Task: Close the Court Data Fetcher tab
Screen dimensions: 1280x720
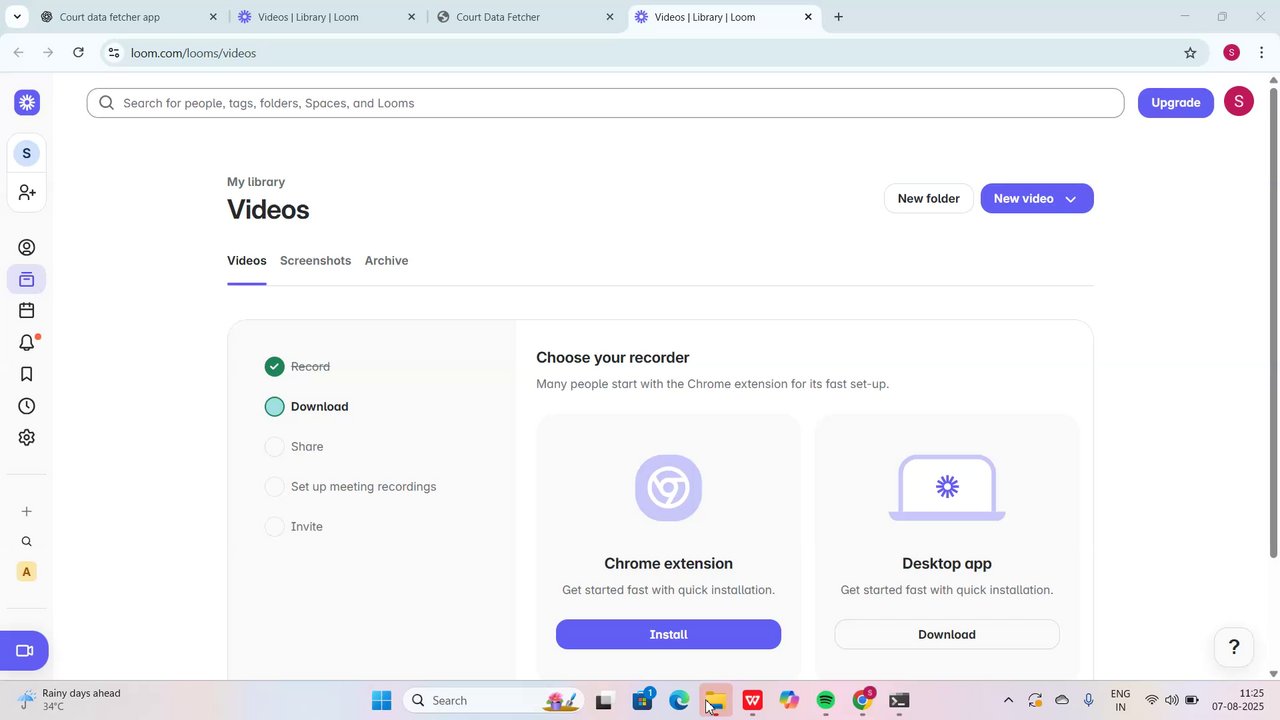Action: pos(610,17)
